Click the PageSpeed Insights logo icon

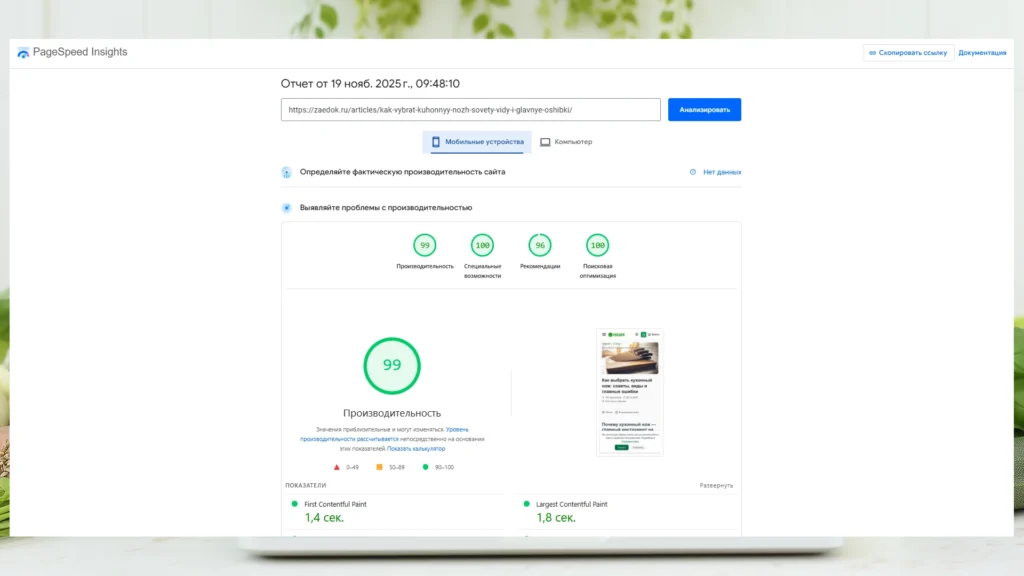point(22,52)
